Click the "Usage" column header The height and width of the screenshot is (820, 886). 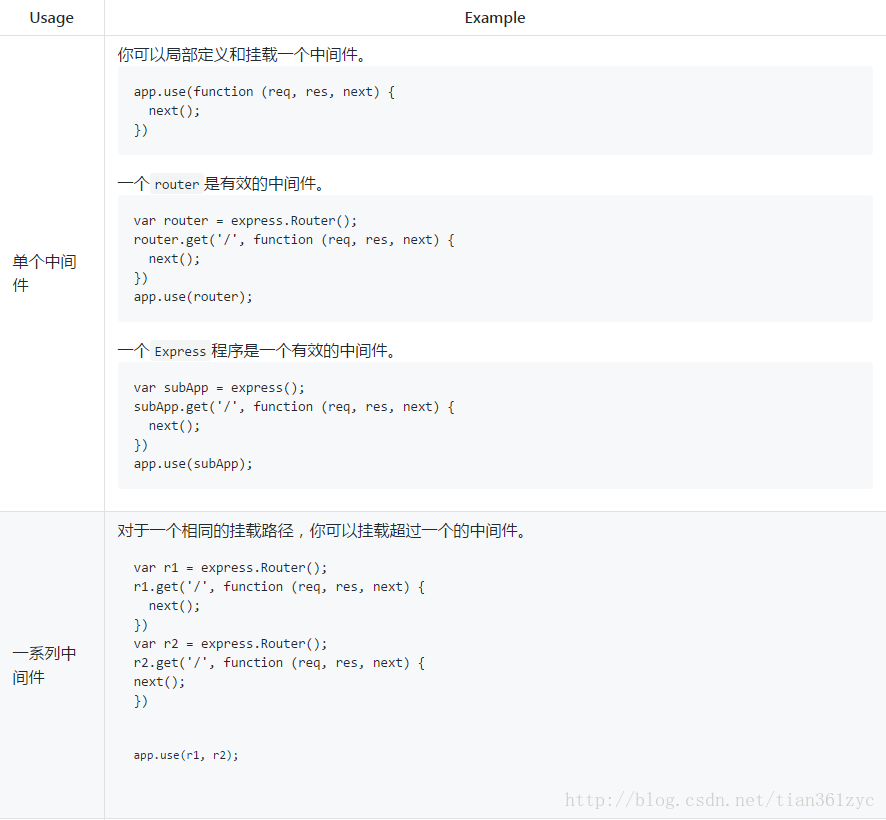[51, 18]
